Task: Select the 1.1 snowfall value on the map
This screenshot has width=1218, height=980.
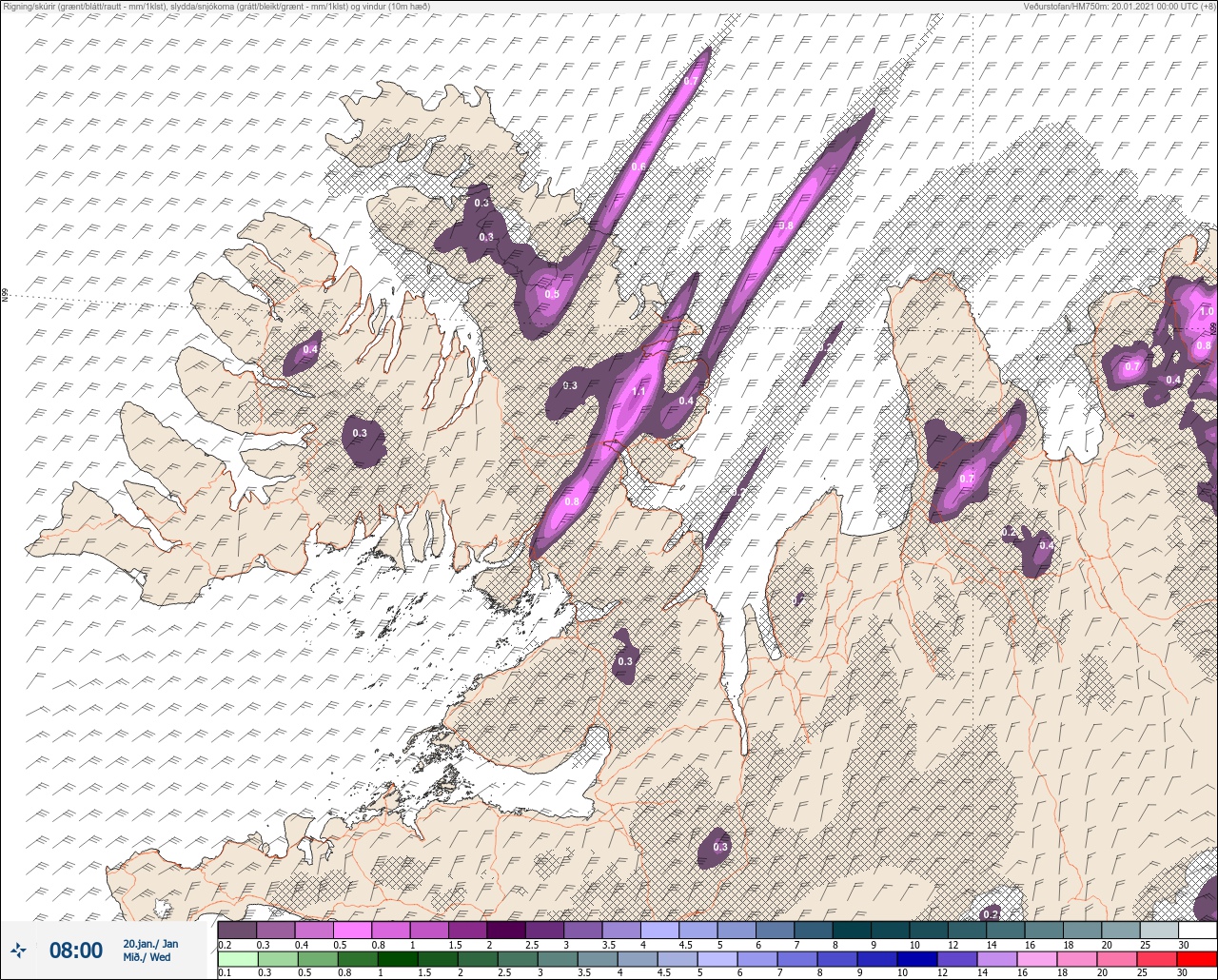Action: pos(638,391)
